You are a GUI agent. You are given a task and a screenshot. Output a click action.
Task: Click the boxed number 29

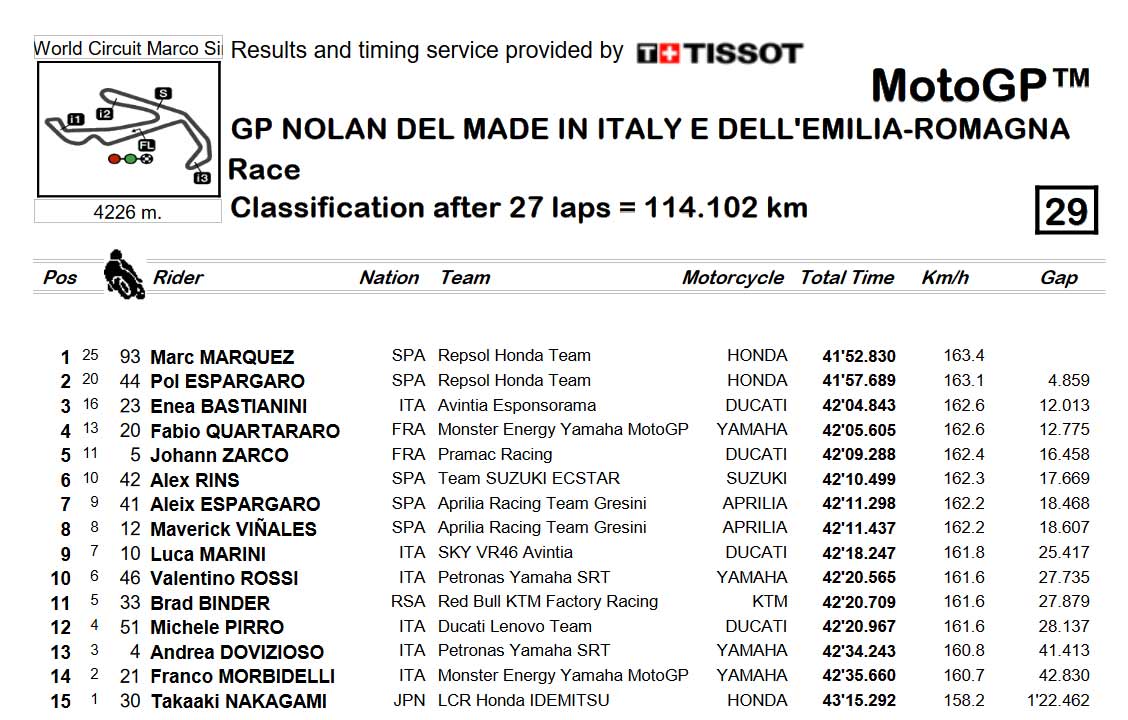pos(1066,211)
